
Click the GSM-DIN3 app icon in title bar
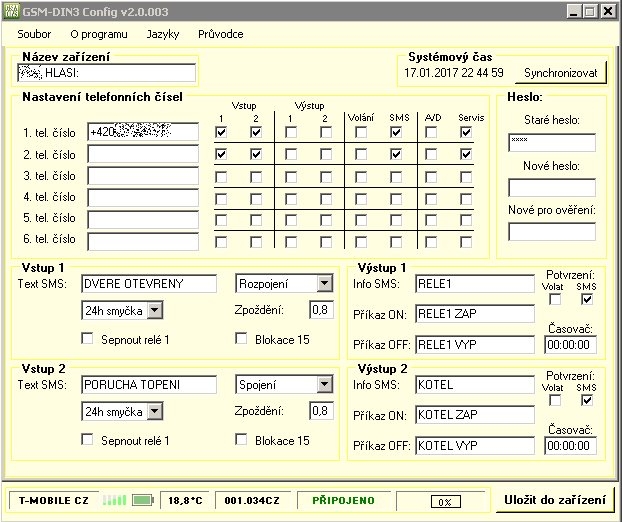pyautogui.click(x=12, y=11)
